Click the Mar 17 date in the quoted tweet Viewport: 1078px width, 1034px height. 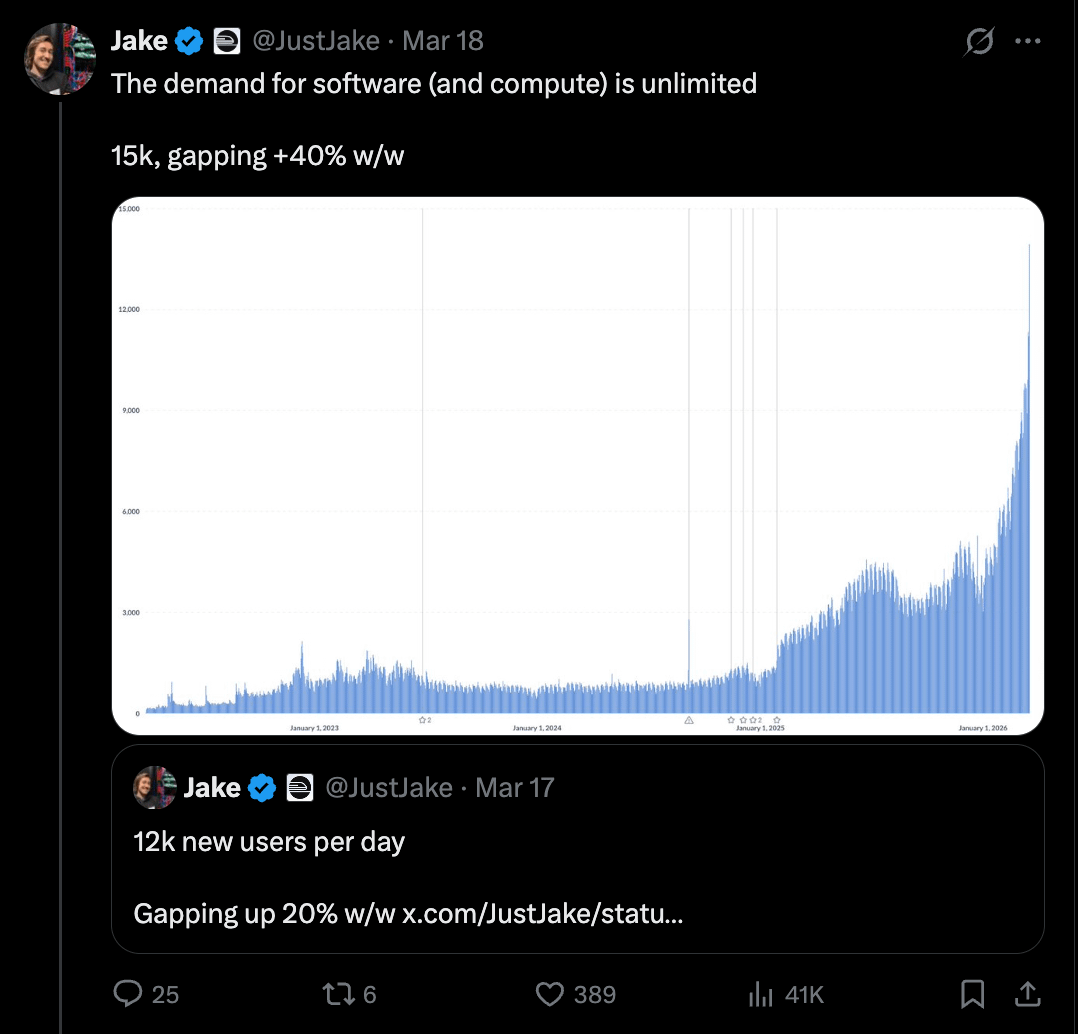515,788
